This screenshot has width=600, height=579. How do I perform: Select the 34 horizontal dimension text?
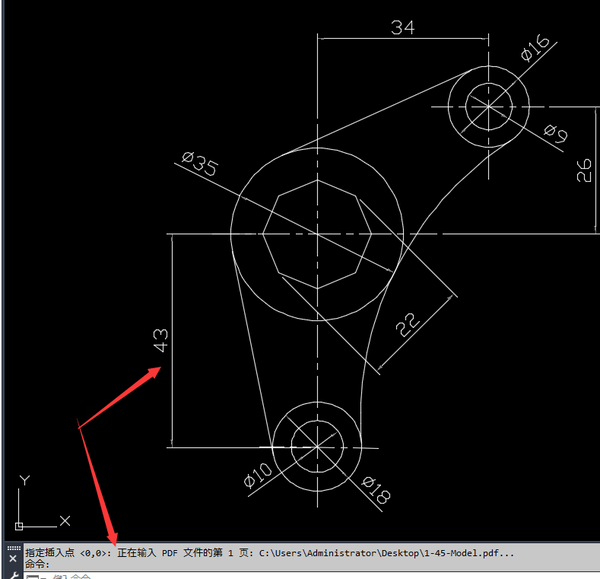click(402, 28)
